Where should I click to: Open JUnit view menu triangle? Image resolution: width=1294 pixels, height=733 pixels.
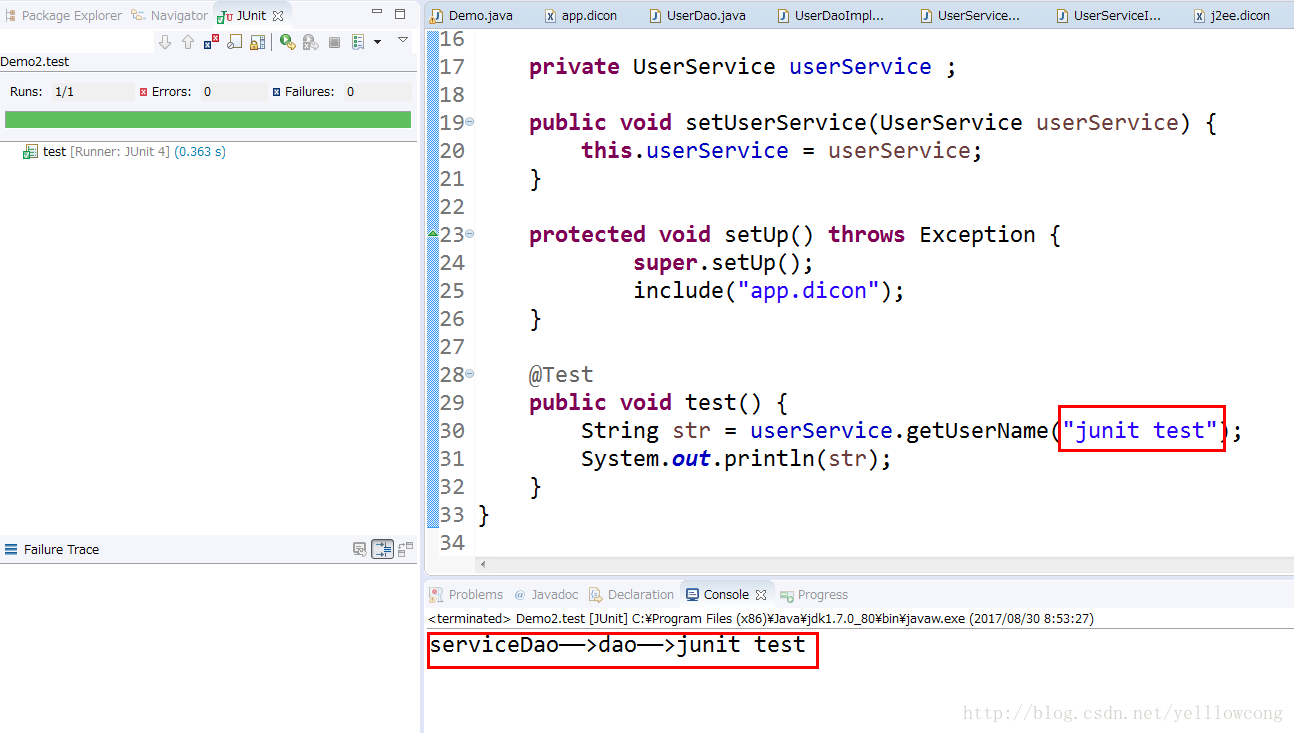coord(403,40)
